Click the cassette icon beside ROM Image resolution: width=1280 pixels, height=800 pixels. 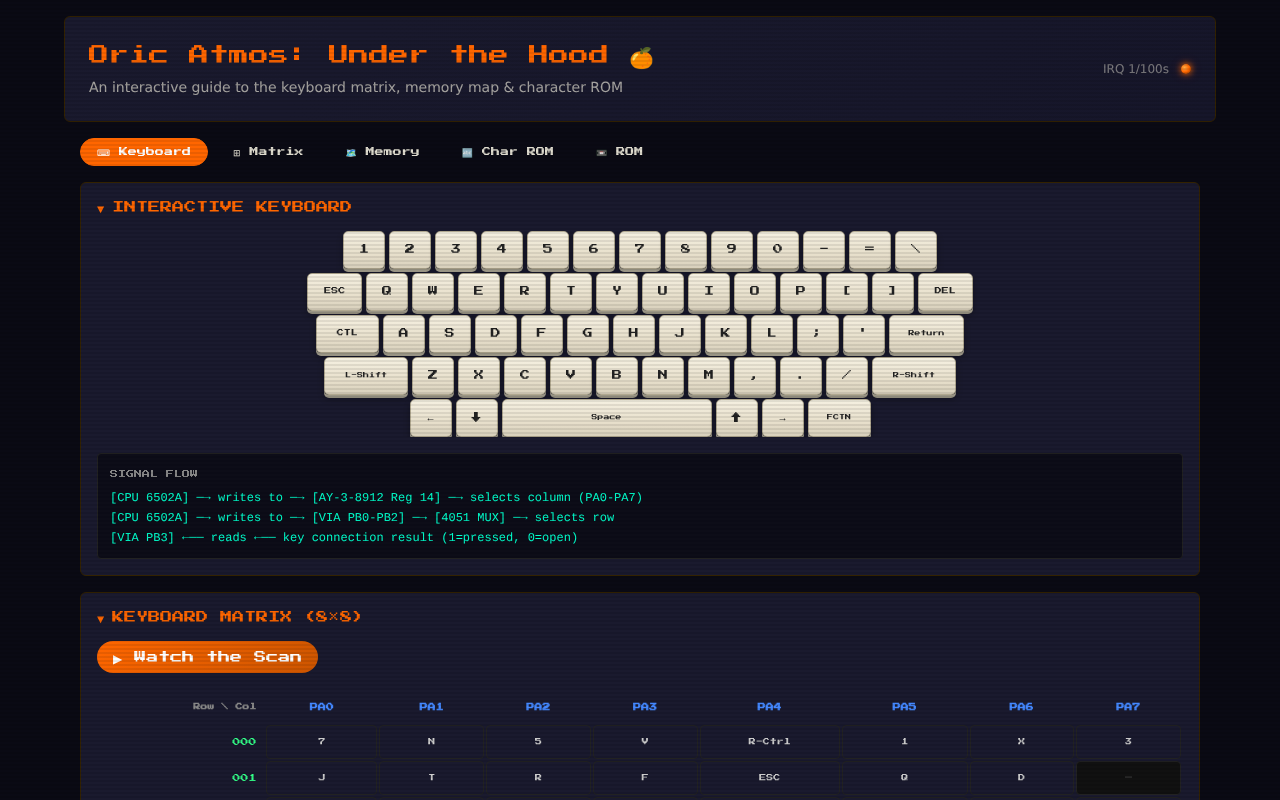pos(601,151)
